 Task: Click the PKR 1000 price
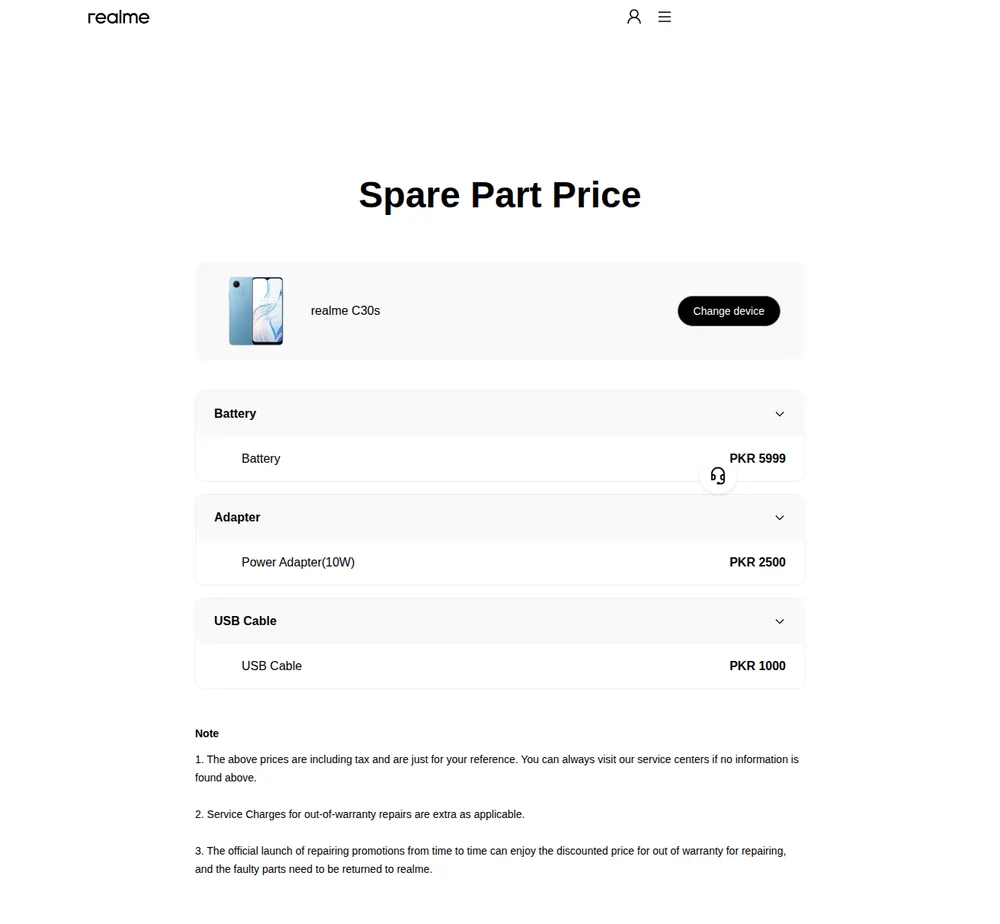[757, 666]
